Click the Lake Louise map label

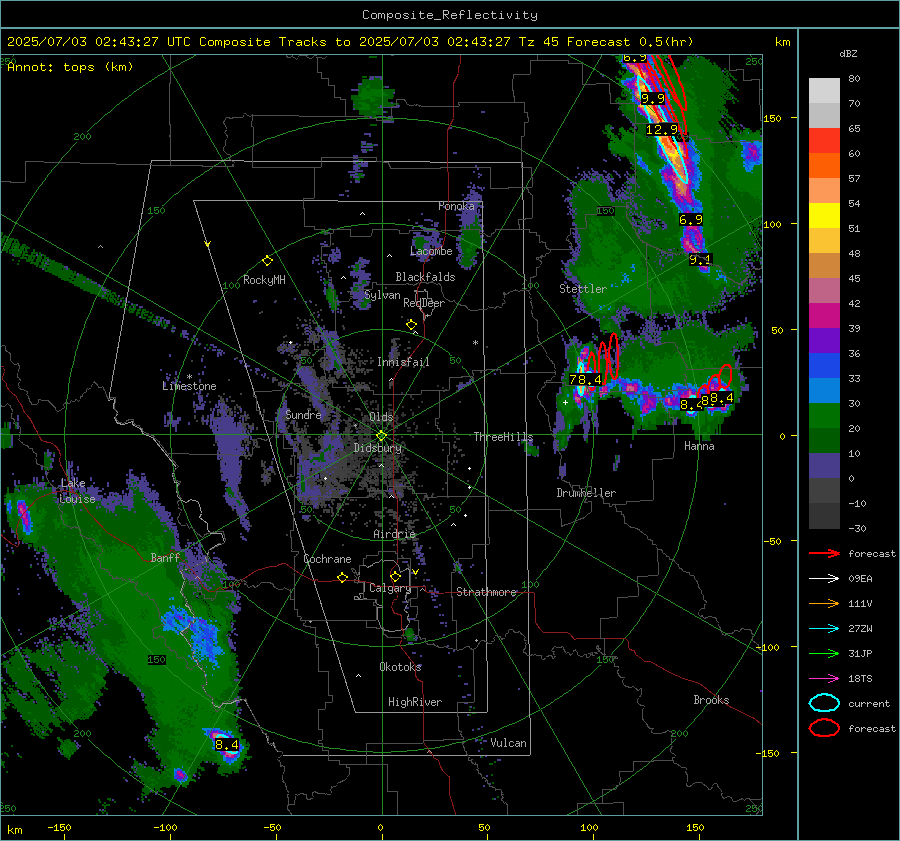pyautogui.click(x=77, y=491)
